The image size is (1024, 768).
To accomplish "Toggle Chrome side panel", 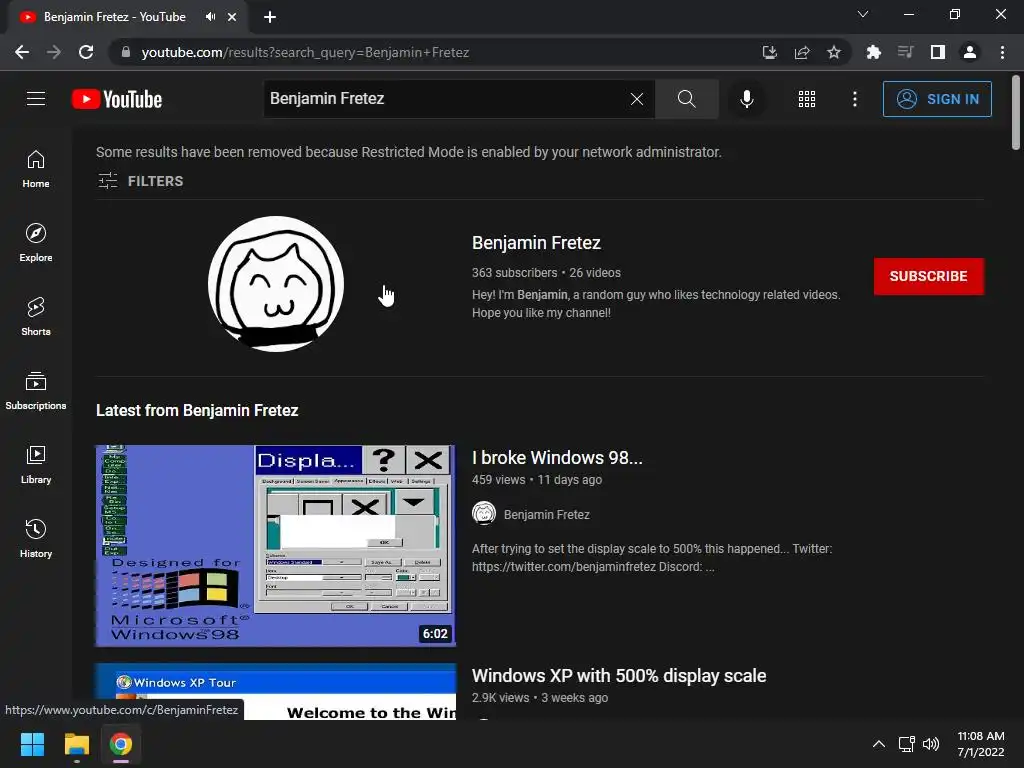I will 937,52.
